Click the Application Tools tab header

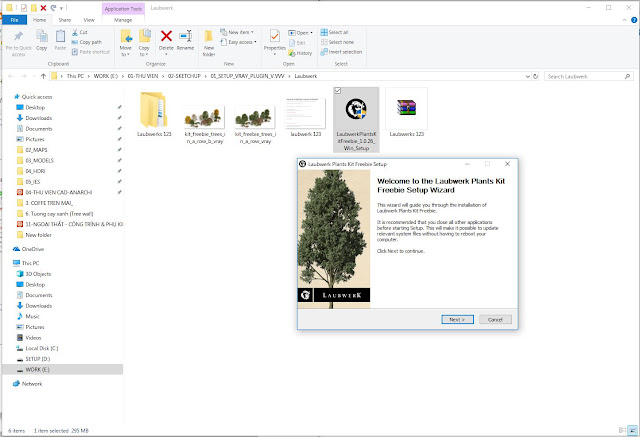point(123,9)
